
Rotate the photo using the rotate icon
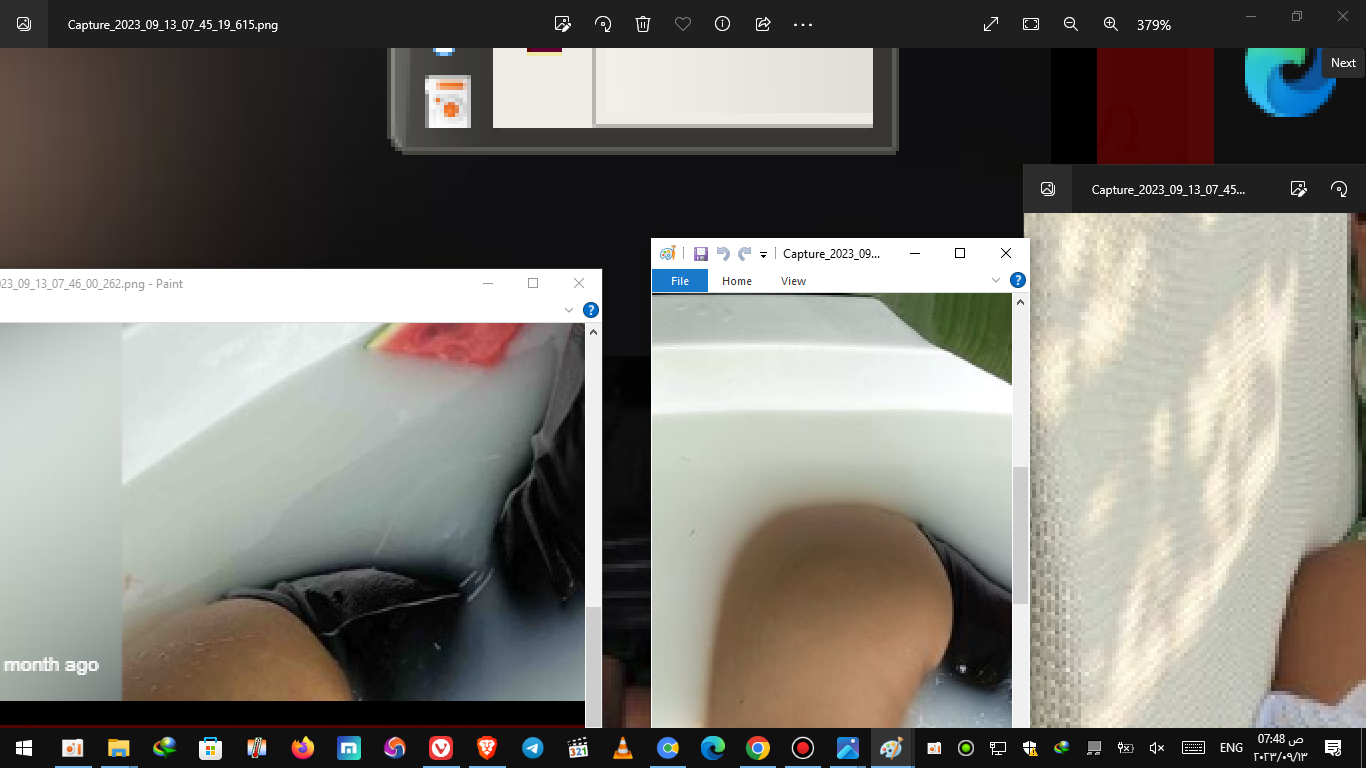click(603, 24)
